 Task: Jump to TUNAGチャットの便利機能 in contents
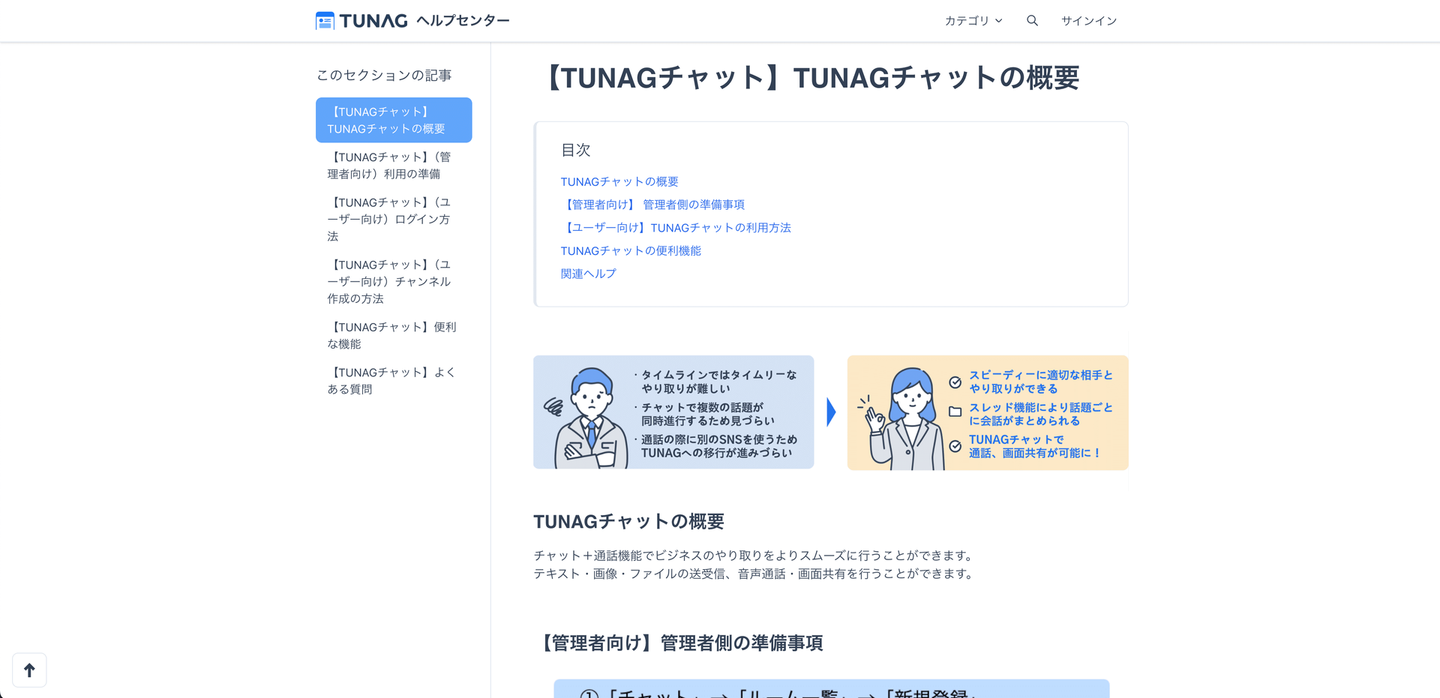pyautogui.click(x=631, y=250)
